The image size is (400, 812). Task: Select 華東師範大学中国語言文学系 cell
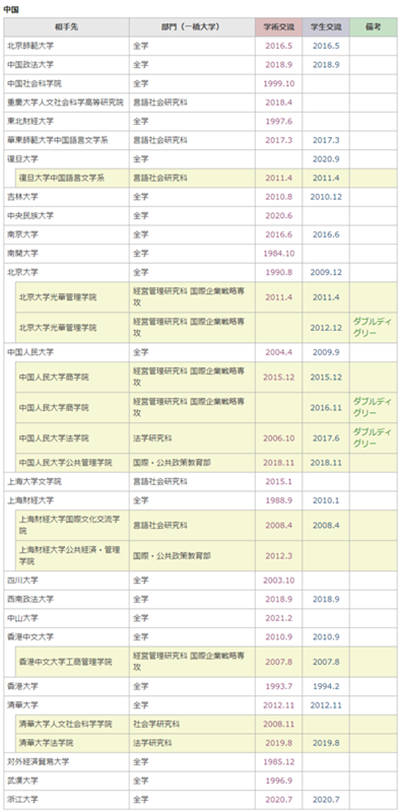tap(66, 140)
